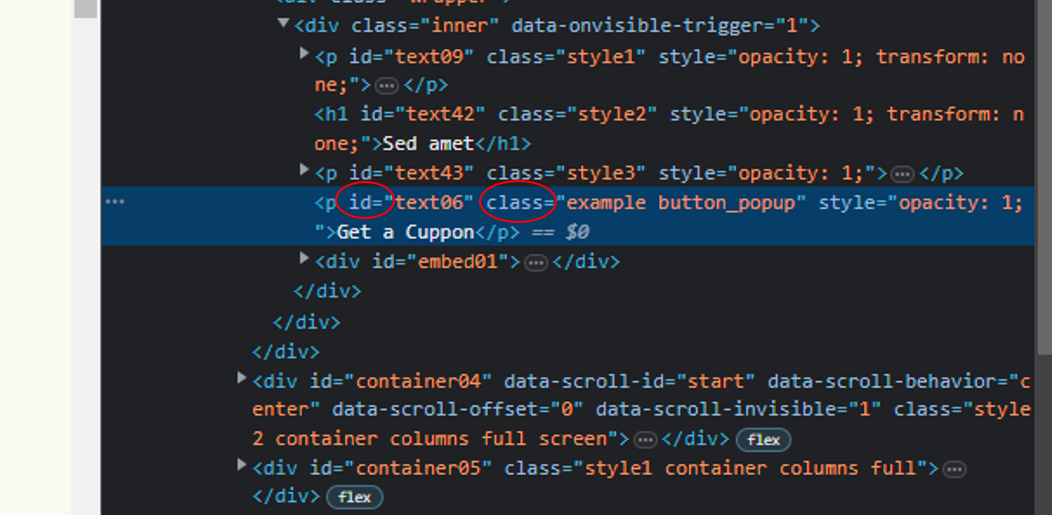Image resolution: width=1052 pixels, height=515 pixels.
Task: Click the ellipsis badge inside div#embed01
Action: point(536,263)
